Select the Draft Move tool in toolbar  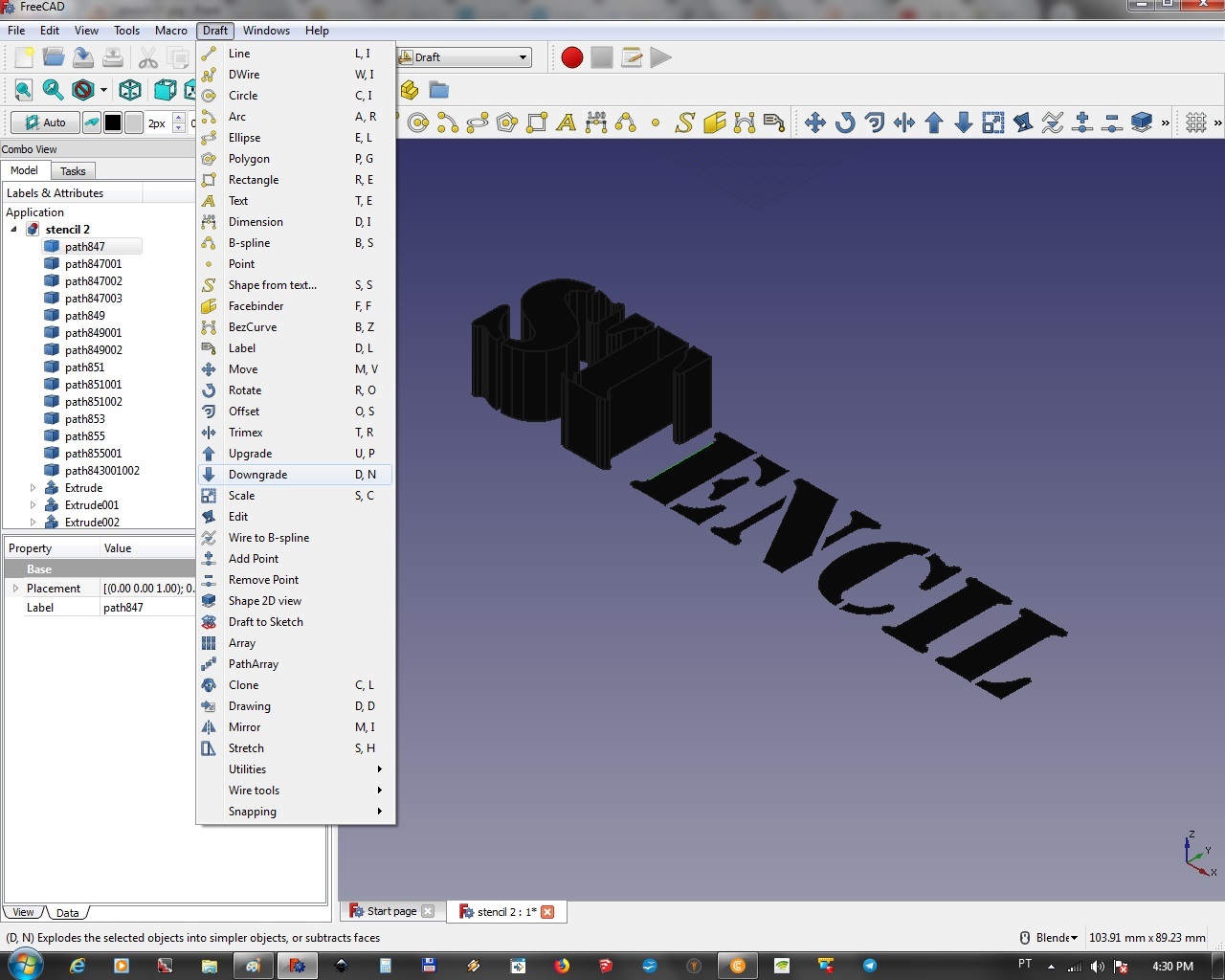pyautogui.click(x=815, y=122)
